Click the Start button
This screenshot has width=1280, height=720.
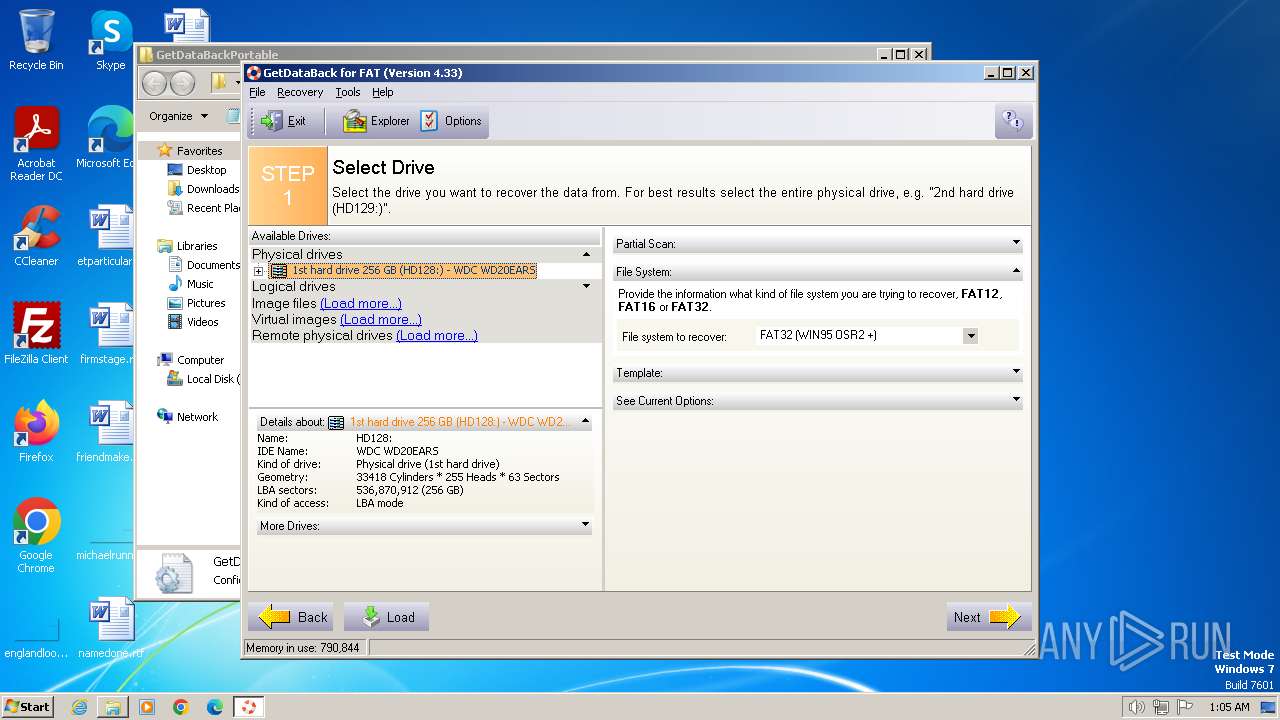point(28,706)
